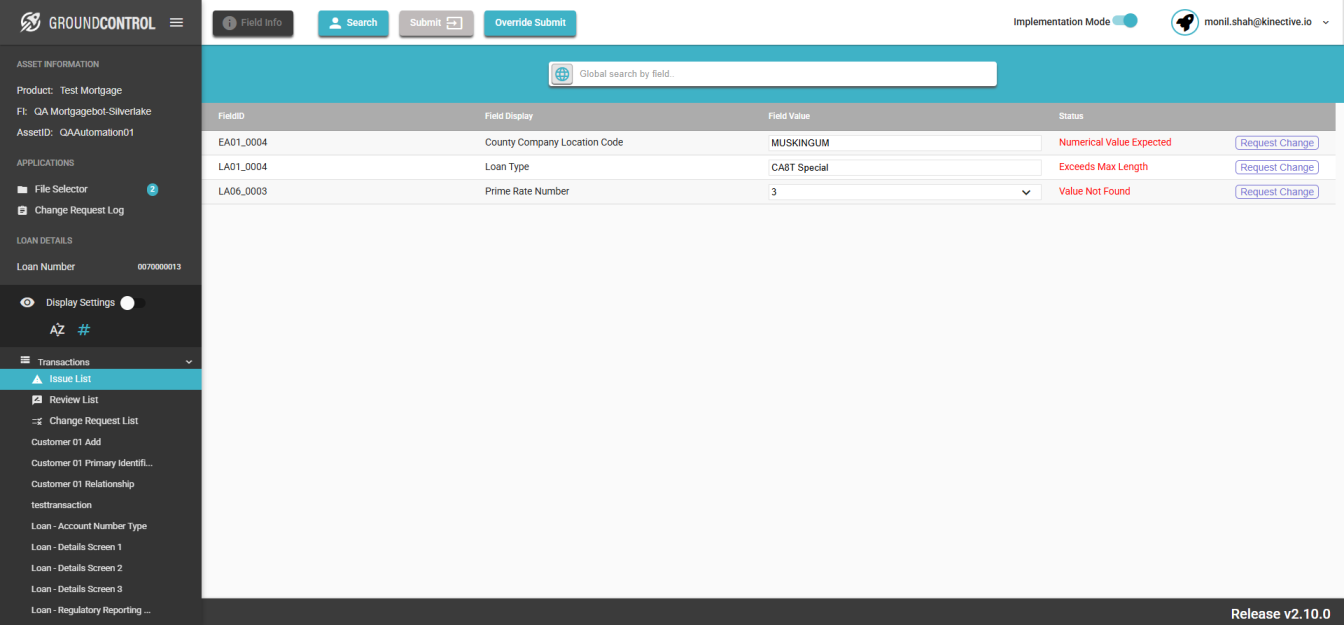This screenshot has width=1344, height=625.
Task: Click the File Selector folder icon
Action: tap(22, 189)
